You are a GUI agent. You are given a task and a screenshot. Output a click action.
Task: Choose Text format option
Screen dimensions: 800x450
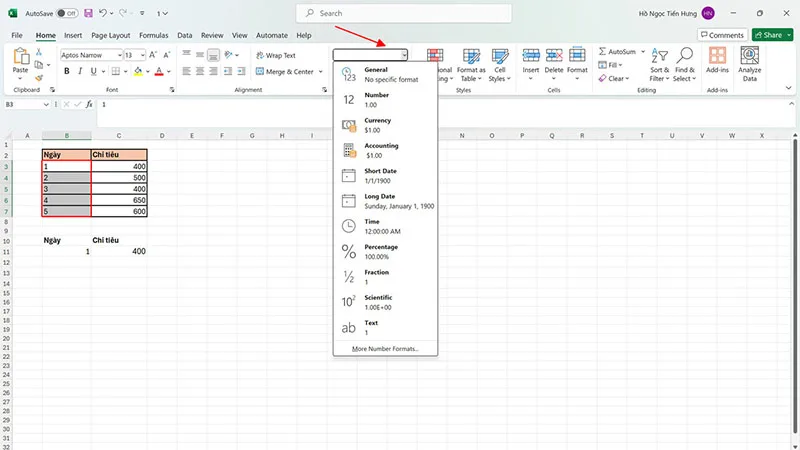coord(385,328)
